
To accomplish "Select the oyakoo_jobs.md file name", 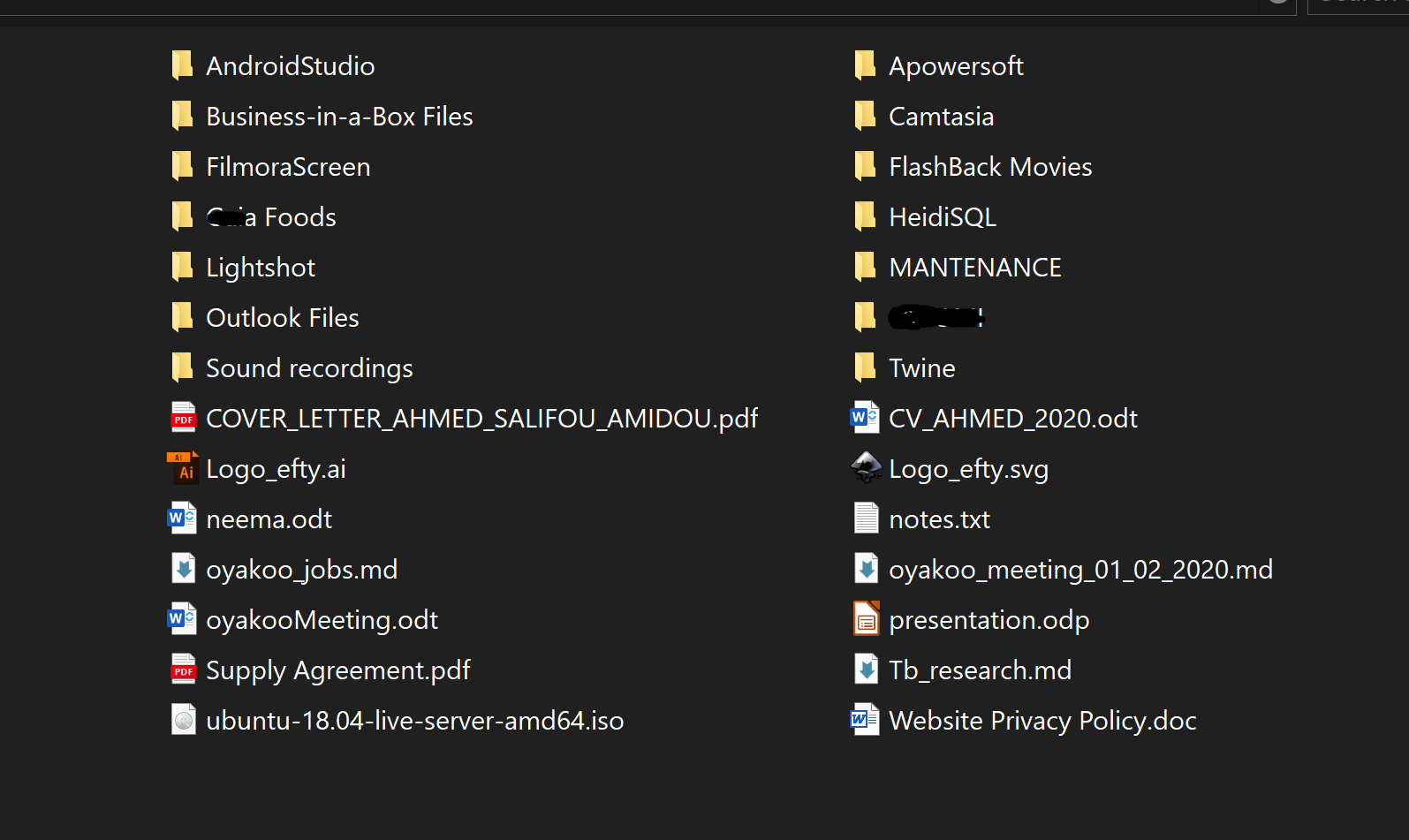I will point(301,570).
